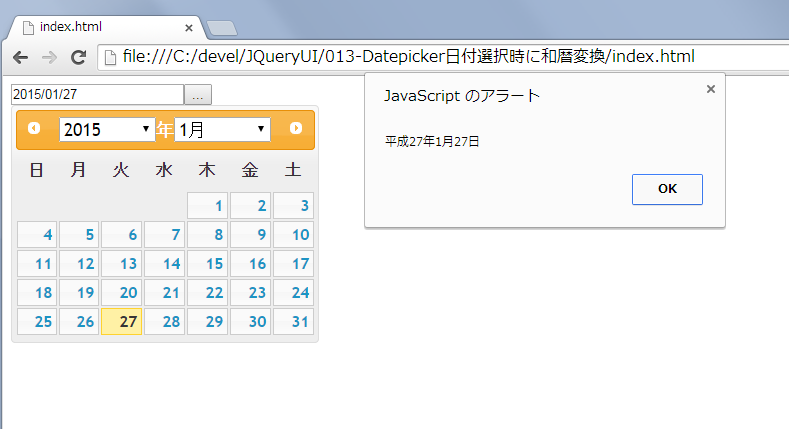
Task: Select day 12 in the calendar
Action: pyautogui.click(x=80, y=264)
